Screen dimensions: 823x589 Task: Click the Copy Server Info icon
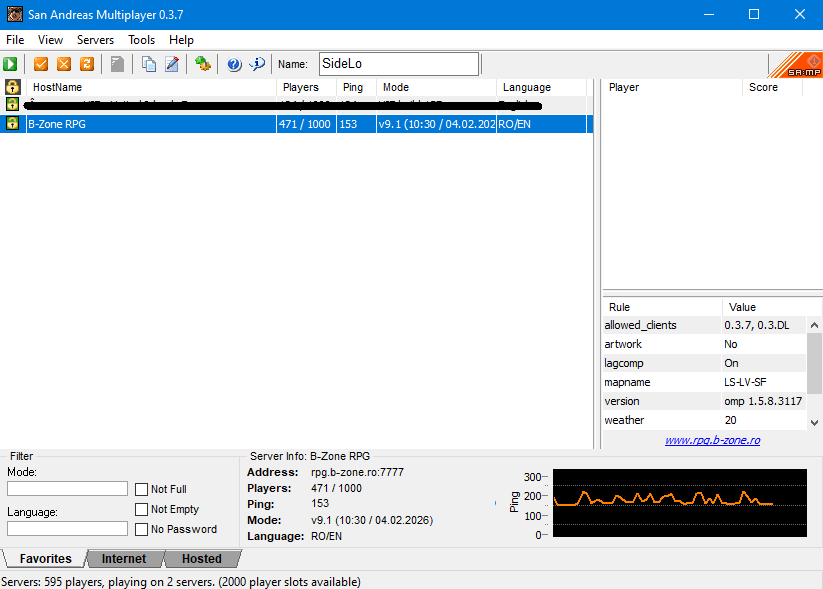[149, 64]
